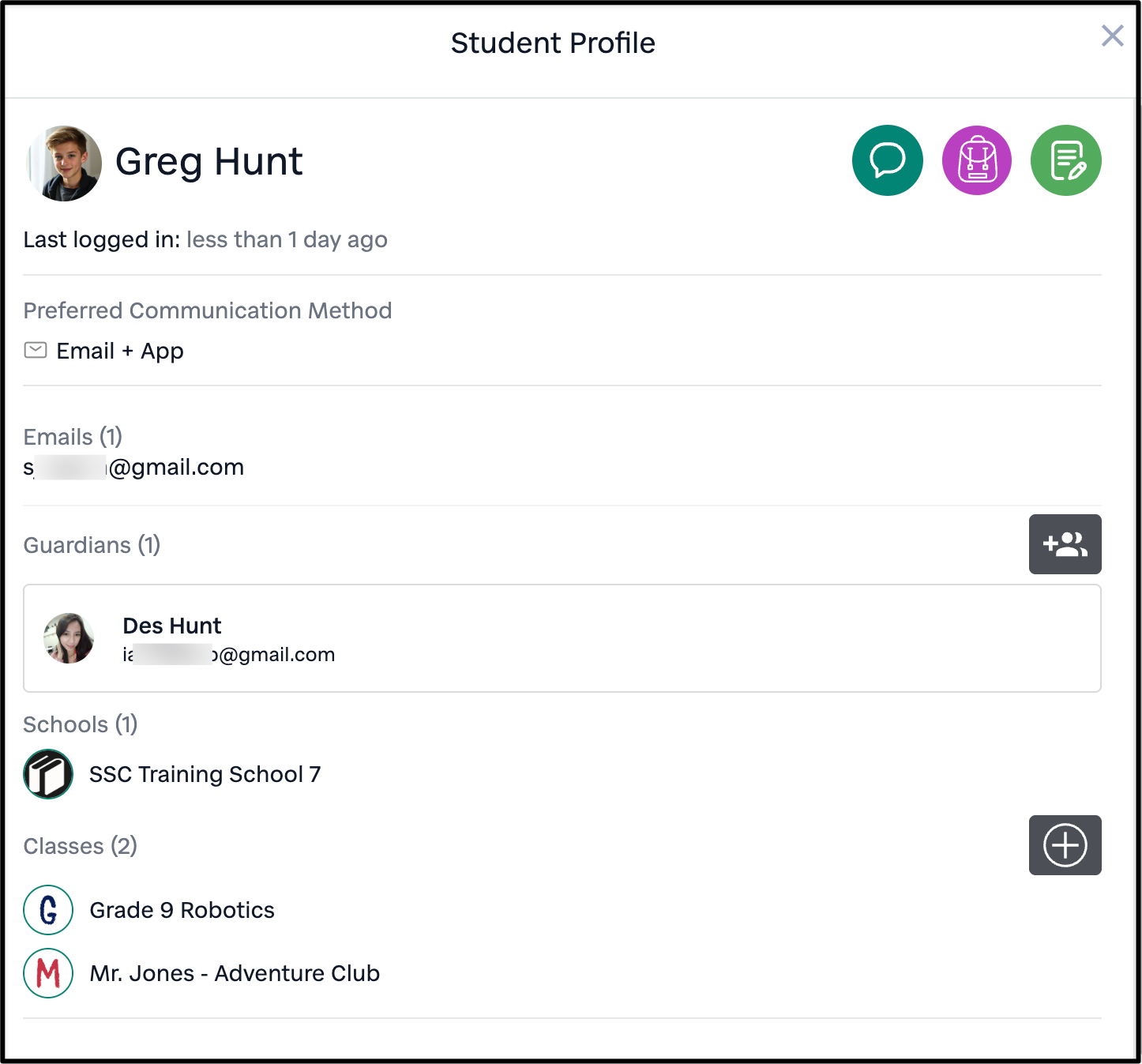The width and height of the screenshot is (1142, 1064).
Task: Open Mr. Jones - Adventure Club class
Action: click(x=235, y=973)
